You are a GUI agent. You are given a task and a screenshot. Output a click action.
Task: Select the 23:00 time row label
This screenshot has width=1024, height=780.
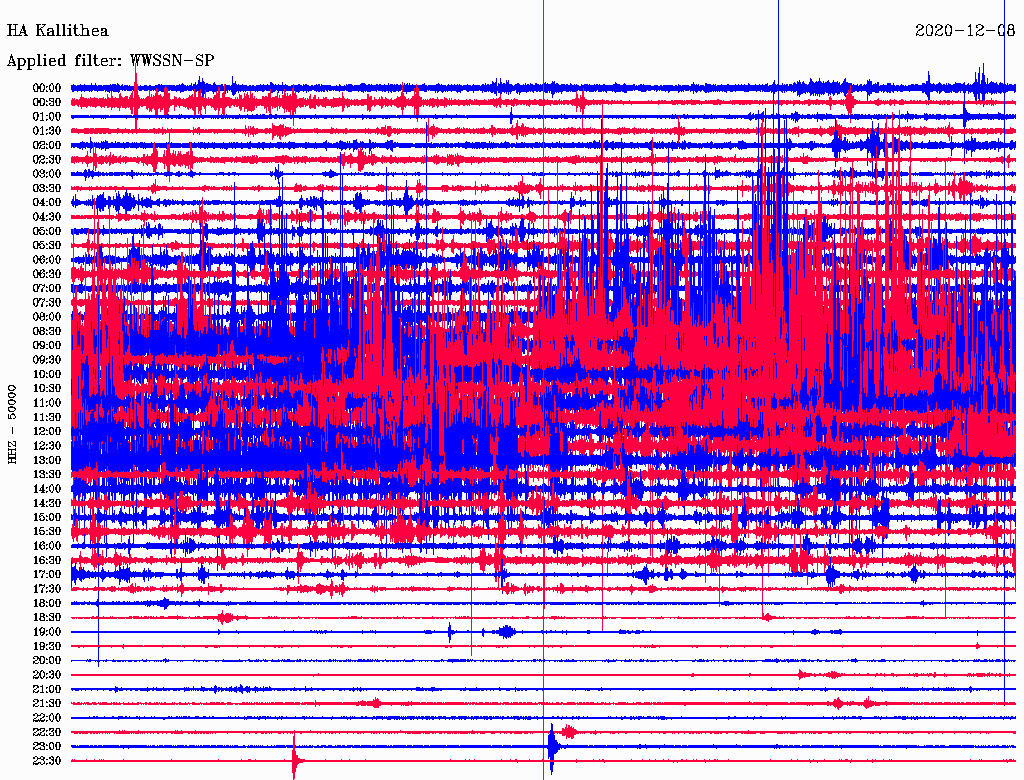pyautogui.click(x=47, y=746)
